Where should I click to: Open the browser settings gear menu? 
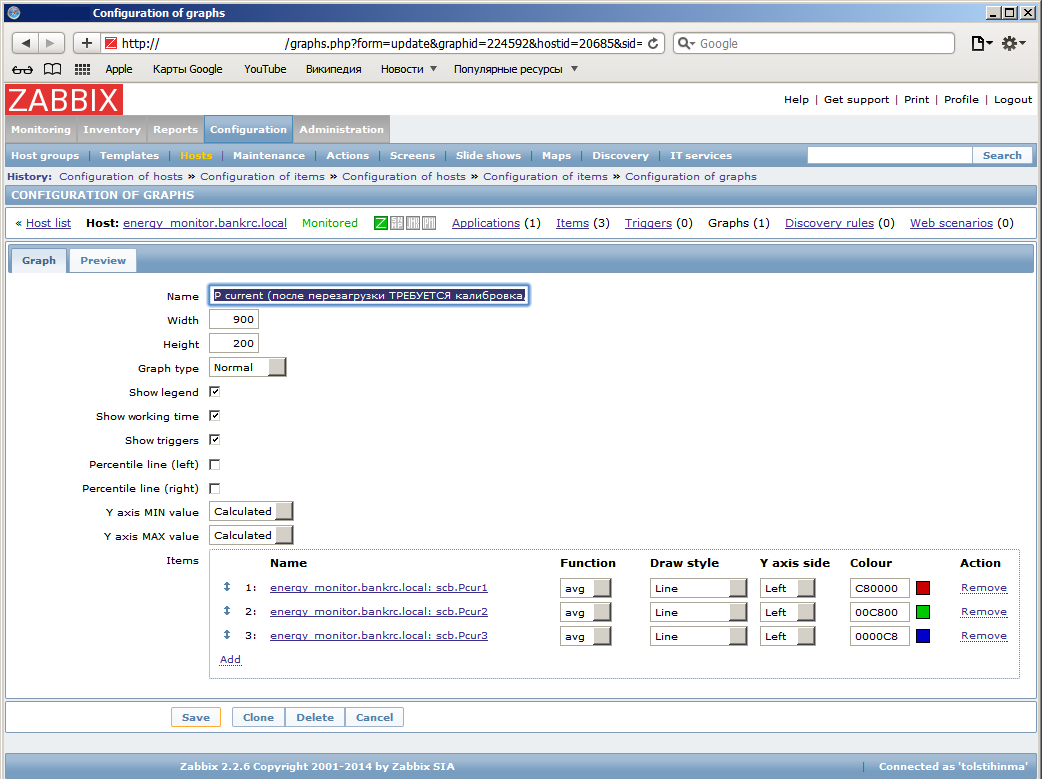coord(1013,43)
